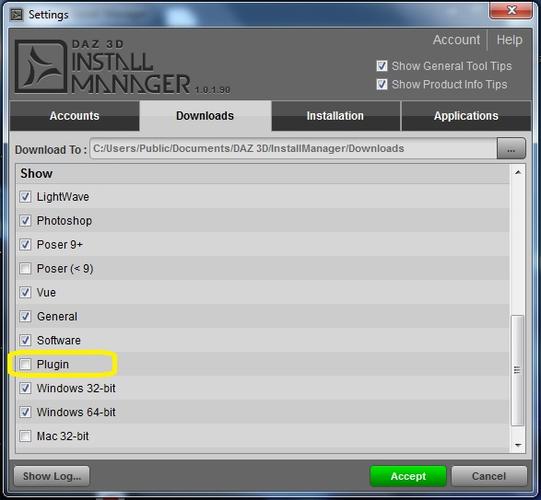
Task: Click the green Accept button
Action: pos(408,476)
